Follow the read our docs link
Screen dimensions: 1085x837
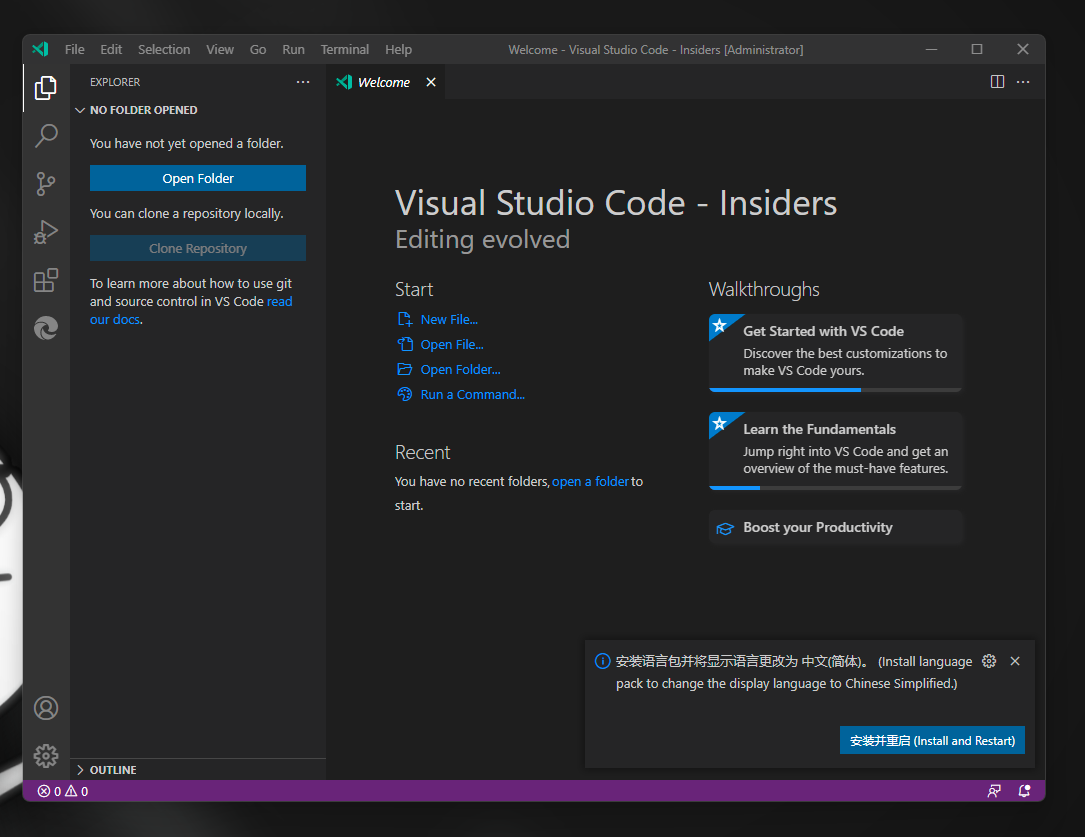[x=280, y=302]
